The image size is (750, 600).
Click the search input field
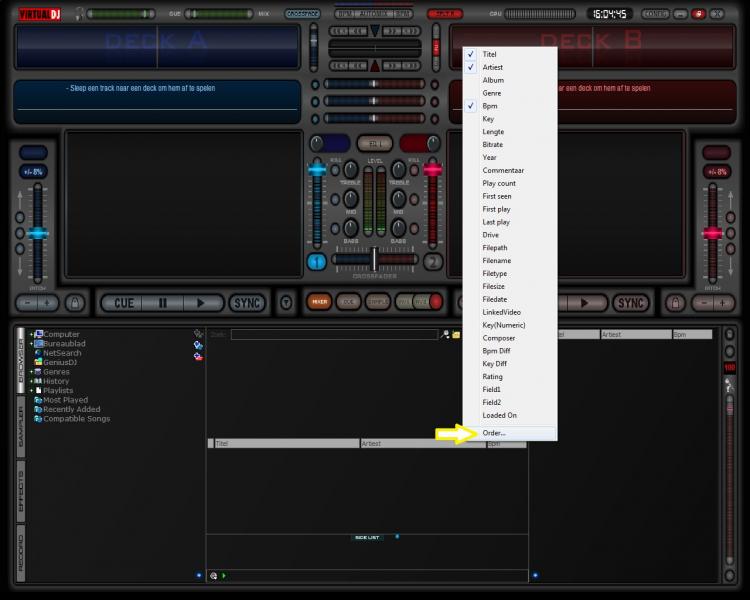[x=334, y=334]
